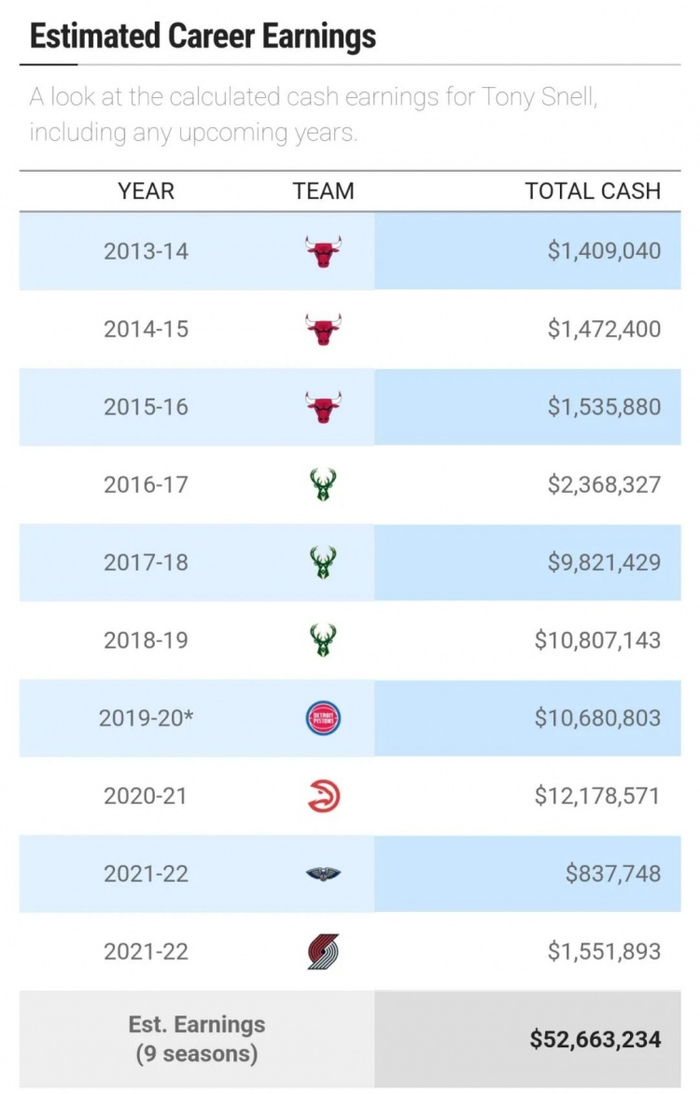
Task: Select the Bulls logo for 2014-15 season
Action: (x=323, y=329)
